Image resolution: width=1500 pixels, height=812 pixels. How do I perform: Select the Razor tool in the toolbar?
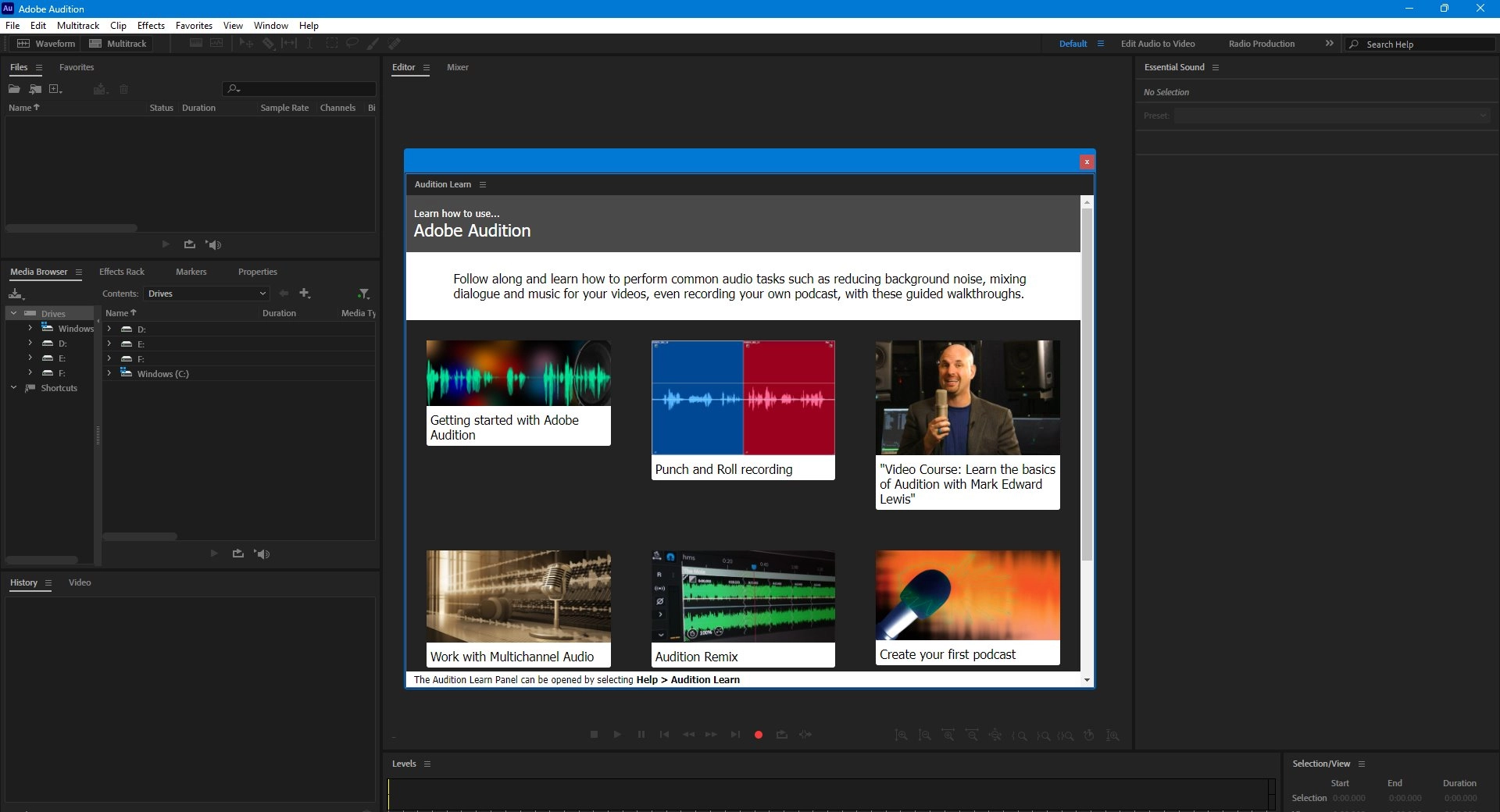pyautogui.click(x=268, y=44)
